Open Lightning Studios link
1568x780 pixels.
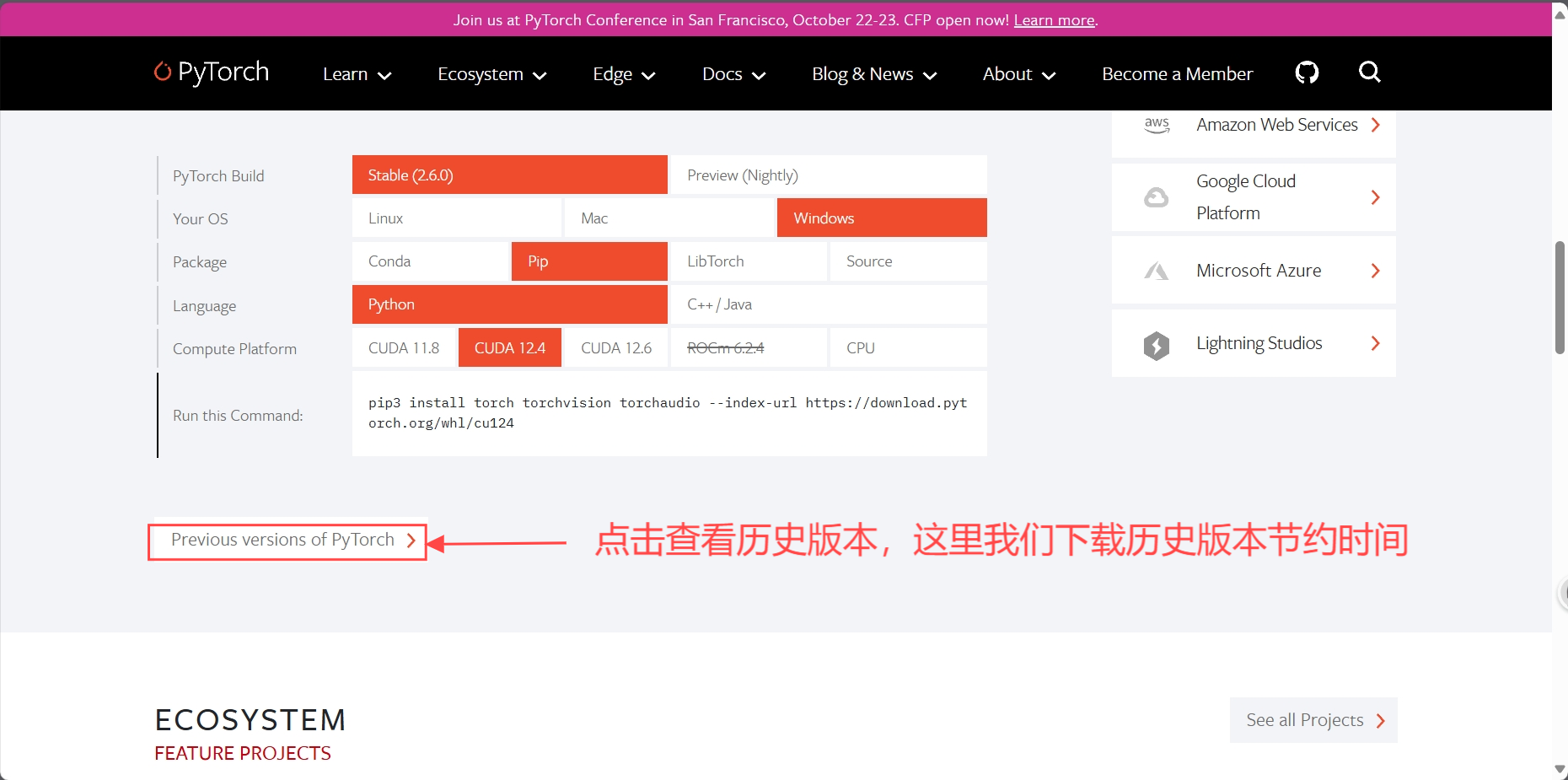[1254, 343]
